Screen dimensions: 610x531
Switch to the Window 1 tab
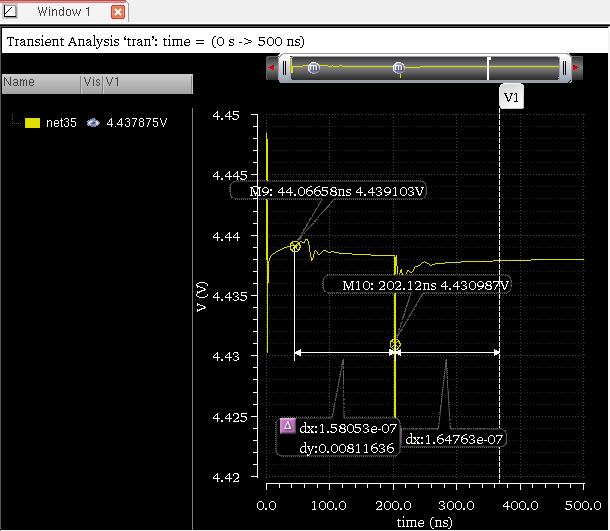[64, 13]
